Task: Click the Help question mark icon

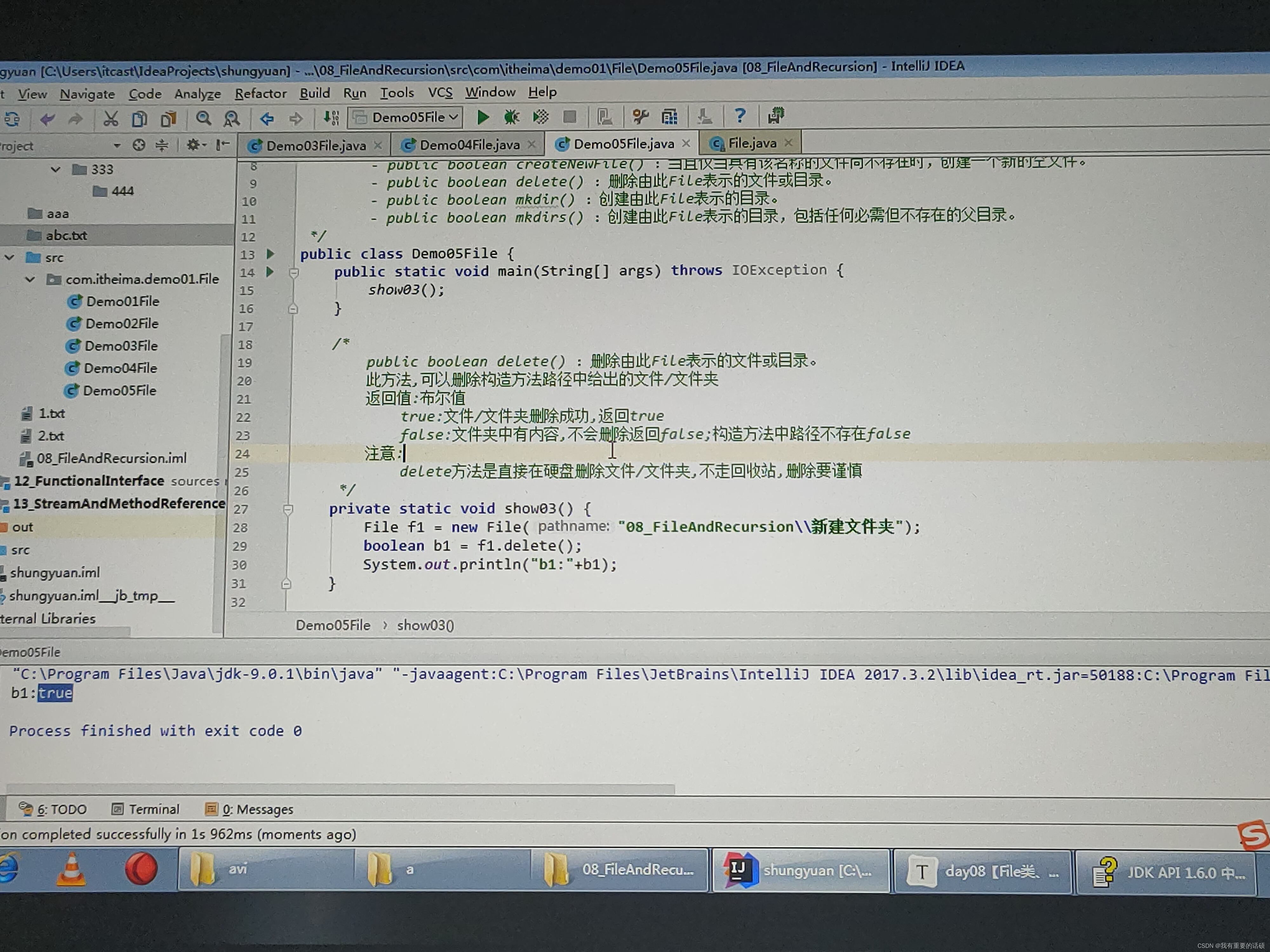Action: [x=740, y=116]
